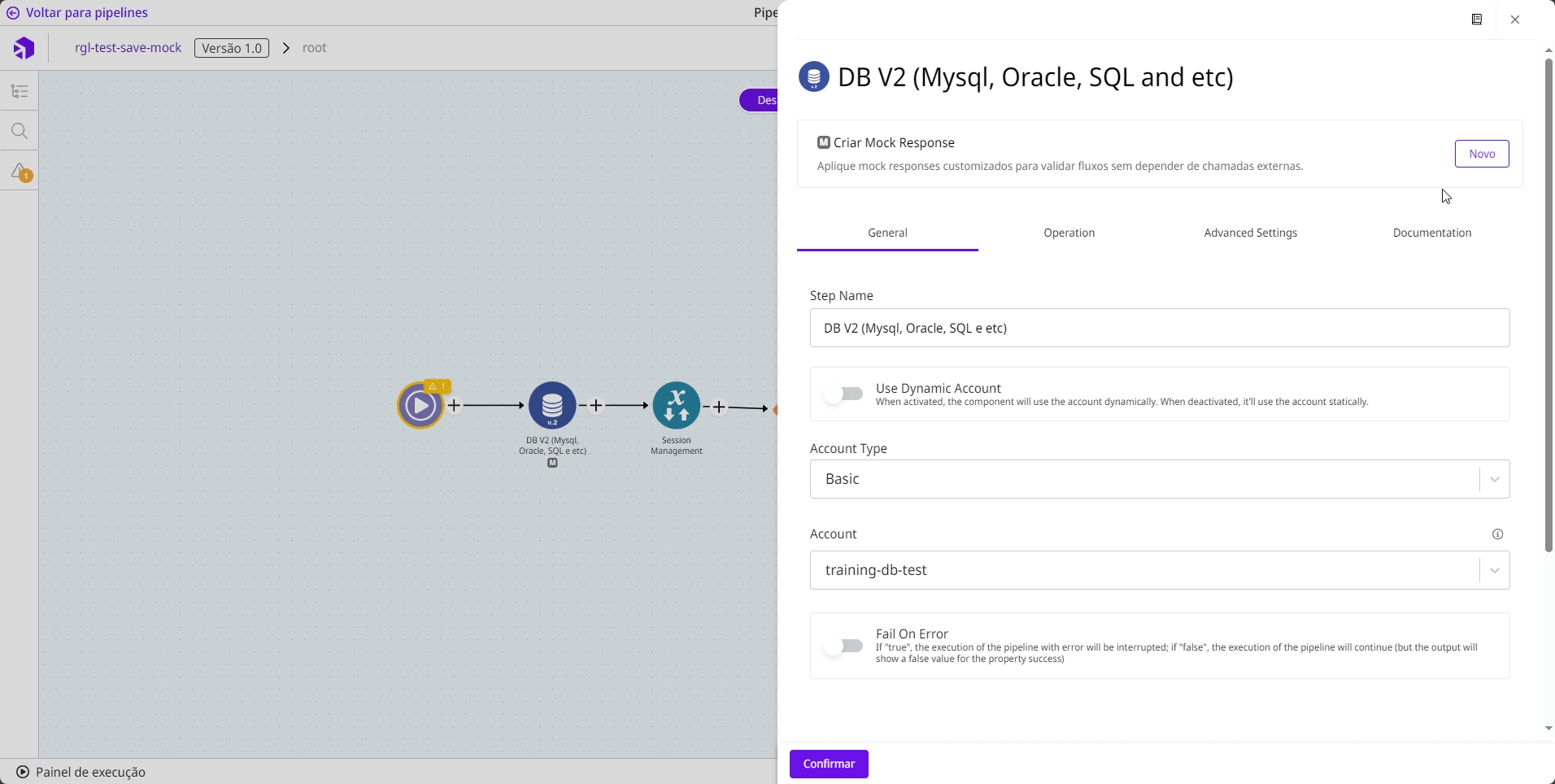This screenshot has width=1555, height=784.
Task: Click the Account info icon
Action: (x=1497, y=534)
